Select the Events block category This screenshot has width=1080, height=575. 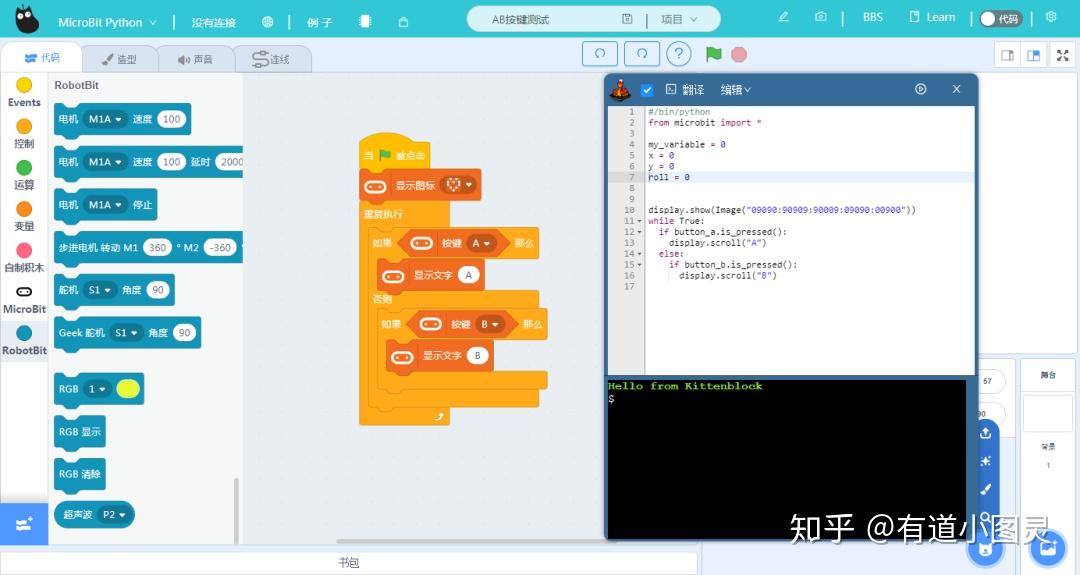[24, 93]
